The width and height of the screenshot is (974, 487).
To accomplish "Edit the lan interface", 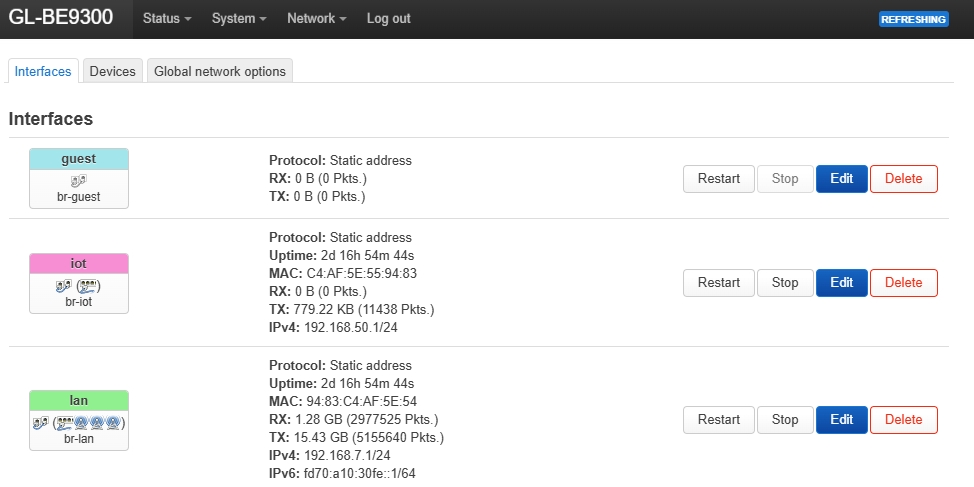I will (841, 420).
